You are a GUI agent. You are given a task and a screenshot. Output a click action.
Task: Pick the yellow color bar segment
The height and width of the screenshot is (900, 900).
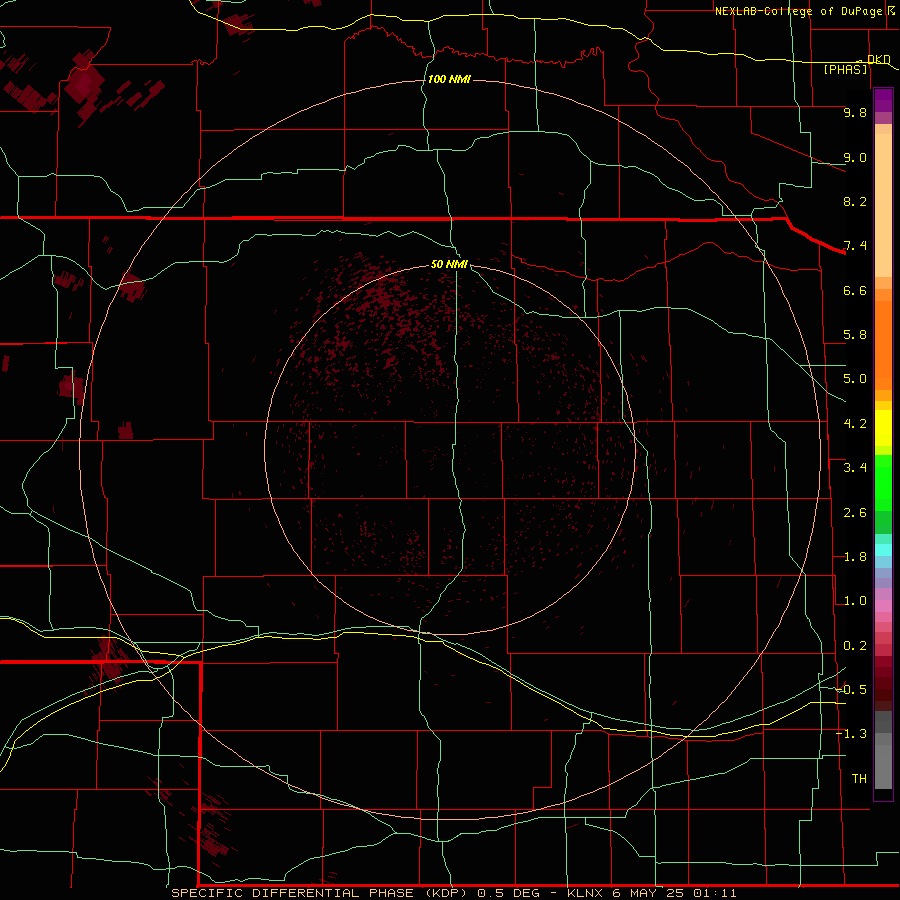[x=883, y=428]
